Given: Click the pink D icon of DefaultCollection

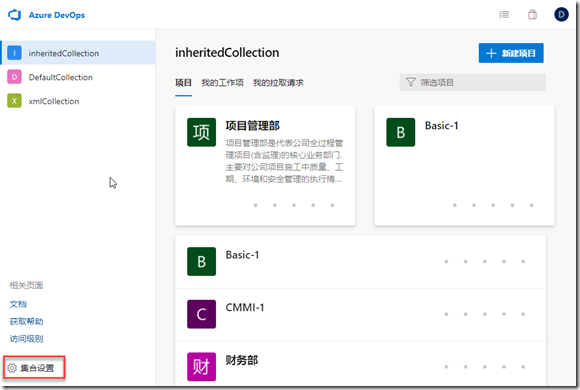Looking at the screenshot, I should pyautogui.click(x=14, y=77).
